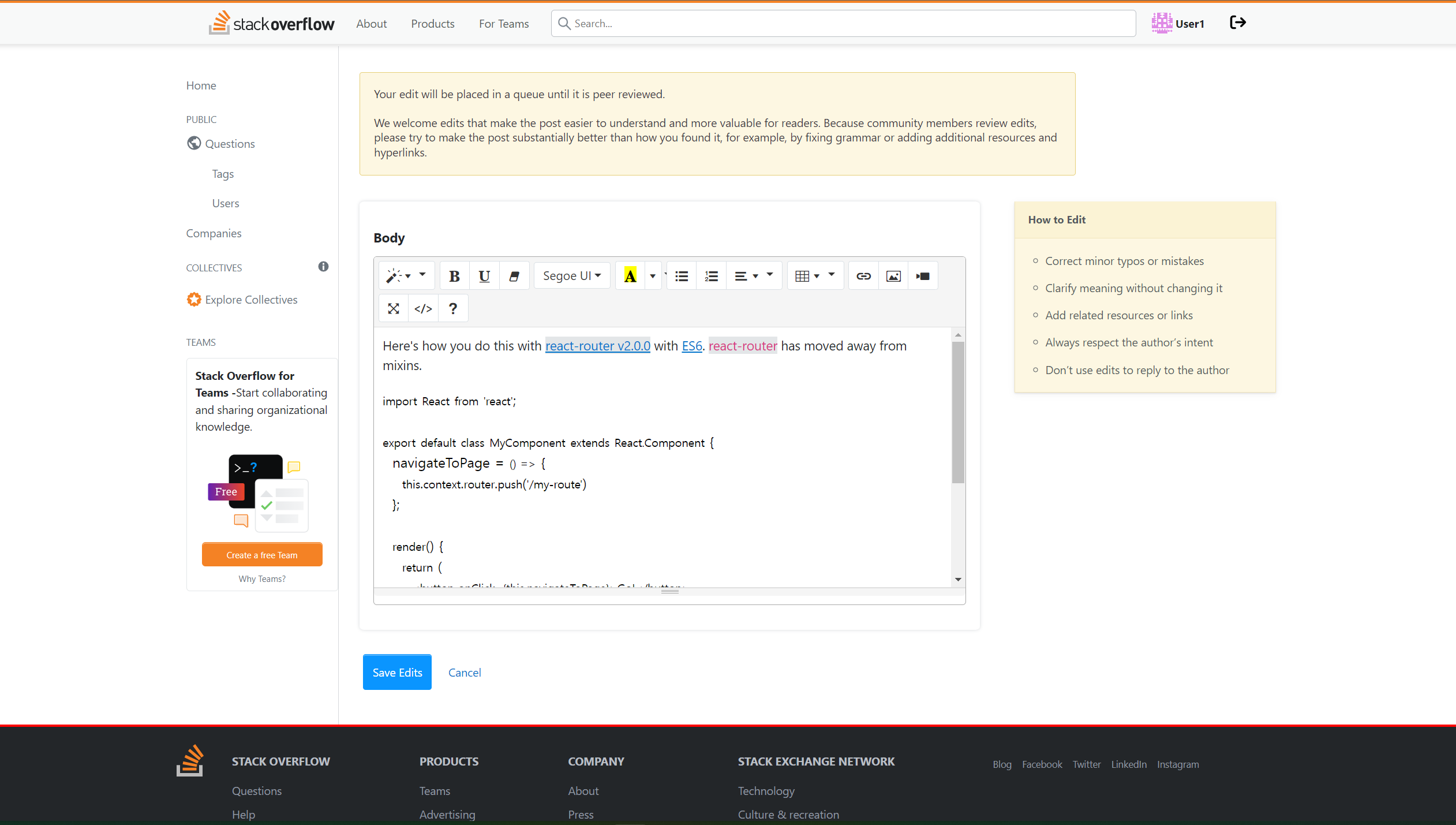The width and height of the screenshot is (1456, 825).
Task: Open the Products menu in header
Action: (432, 24)
